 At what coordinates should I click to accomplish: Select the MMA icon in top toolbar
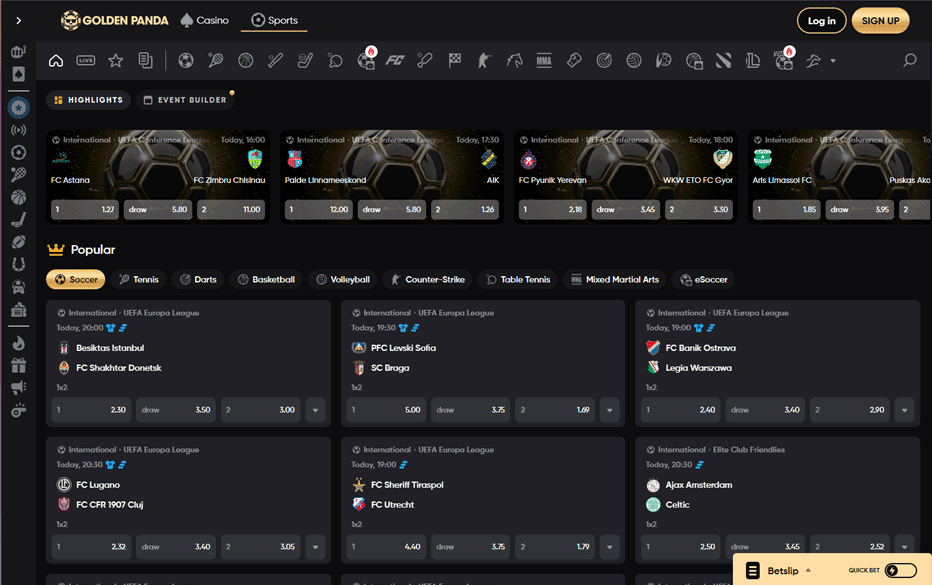point(544,61)
